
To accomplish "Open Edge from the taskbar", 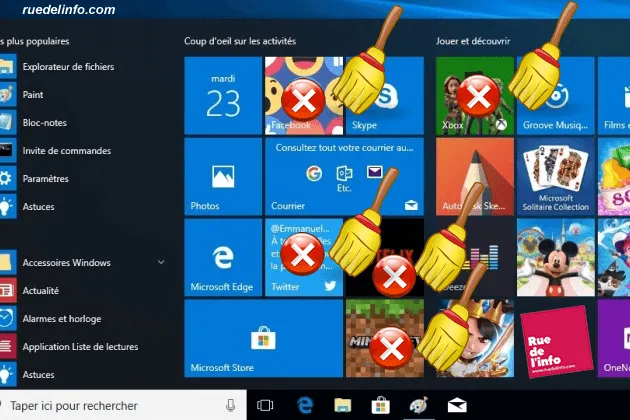I will 305,406.
